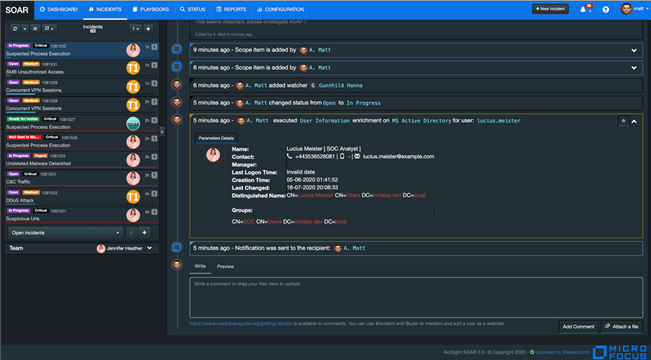Expand the 9 minutes ago scope item entry
Viewport: 651px width, 360px height.
pyautogui.click(x=634, y=50)
